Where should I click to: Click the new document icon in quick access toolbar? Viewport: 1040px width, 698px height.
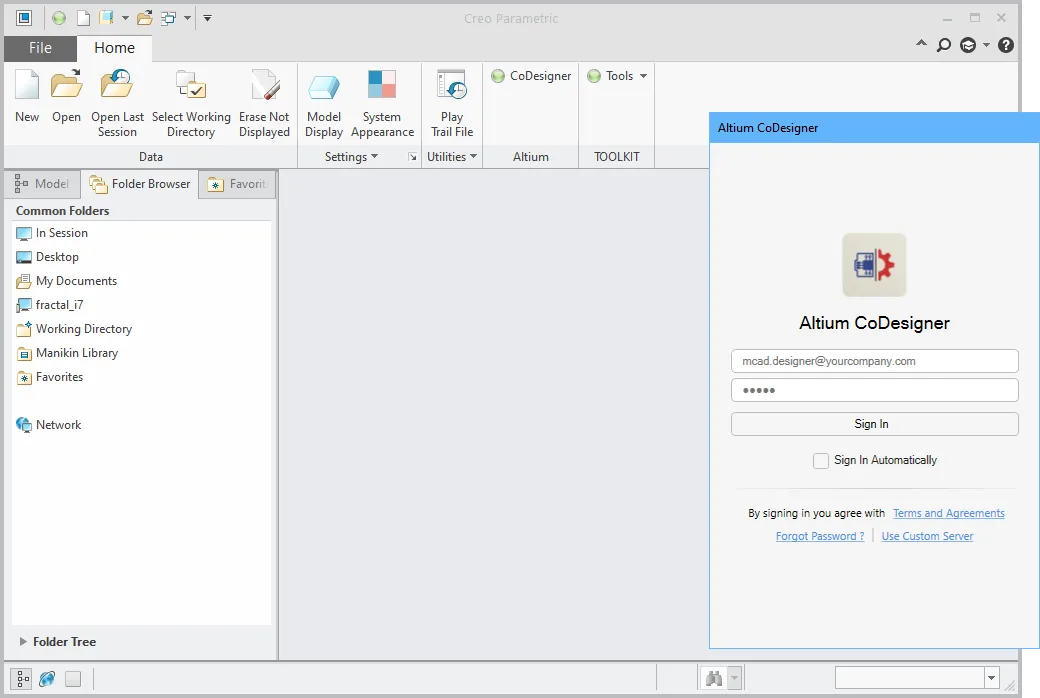click(x=84, y=18)
